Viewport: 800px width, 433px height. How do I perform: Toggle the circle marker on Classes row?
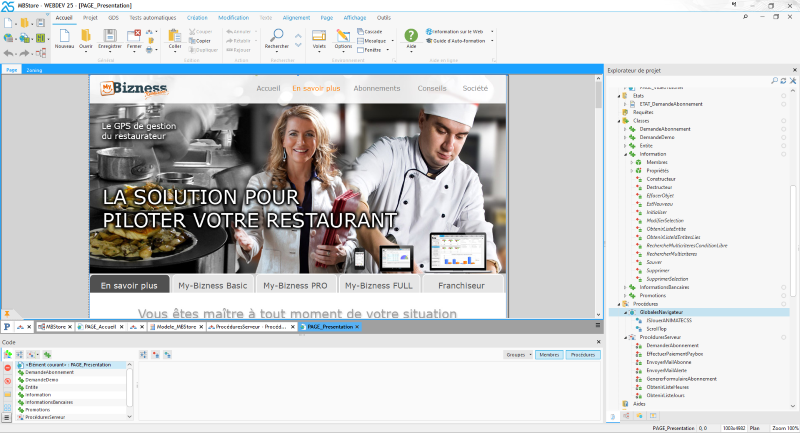coord(784,121)
